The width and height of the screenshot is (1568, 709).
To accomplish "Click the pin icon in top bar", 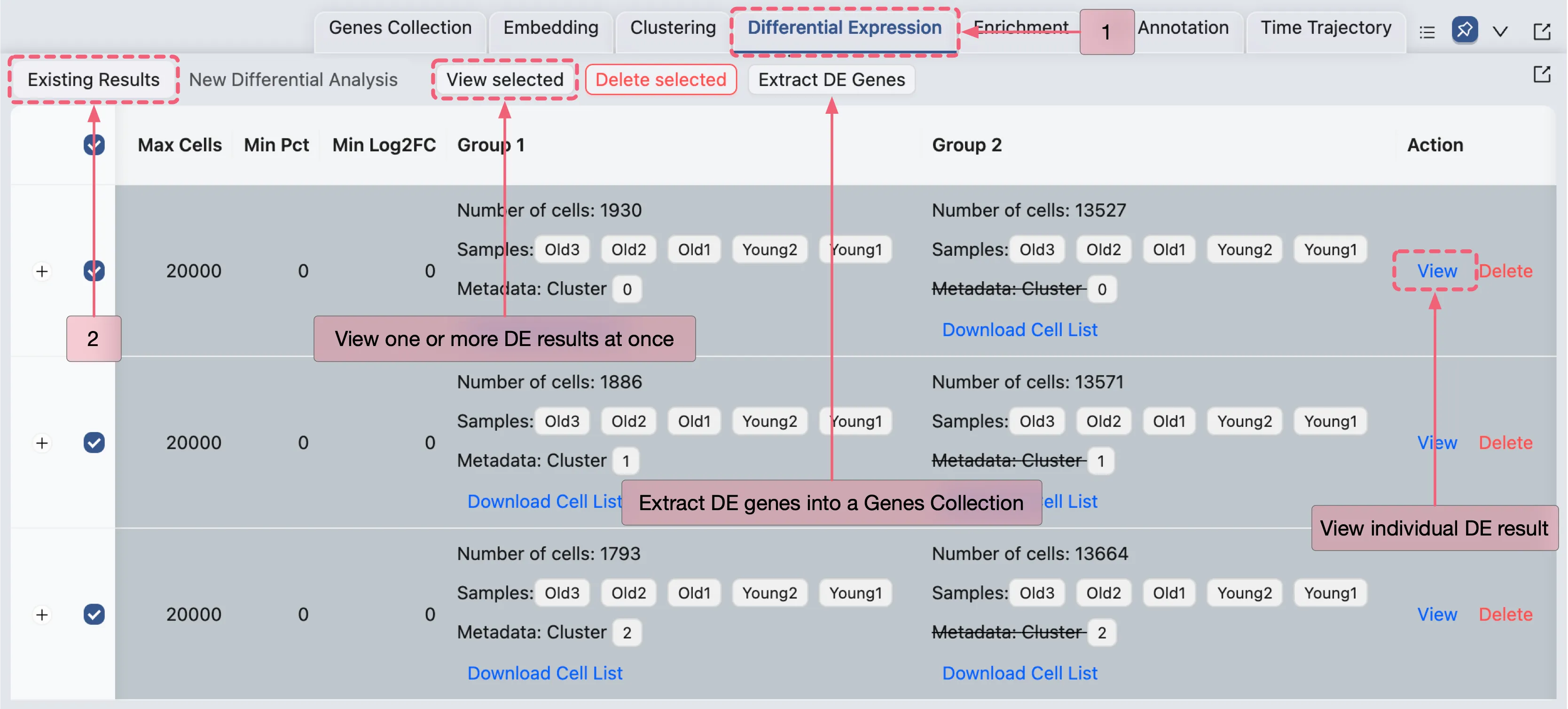I will pyautogui.click(x=1464, y=29).
